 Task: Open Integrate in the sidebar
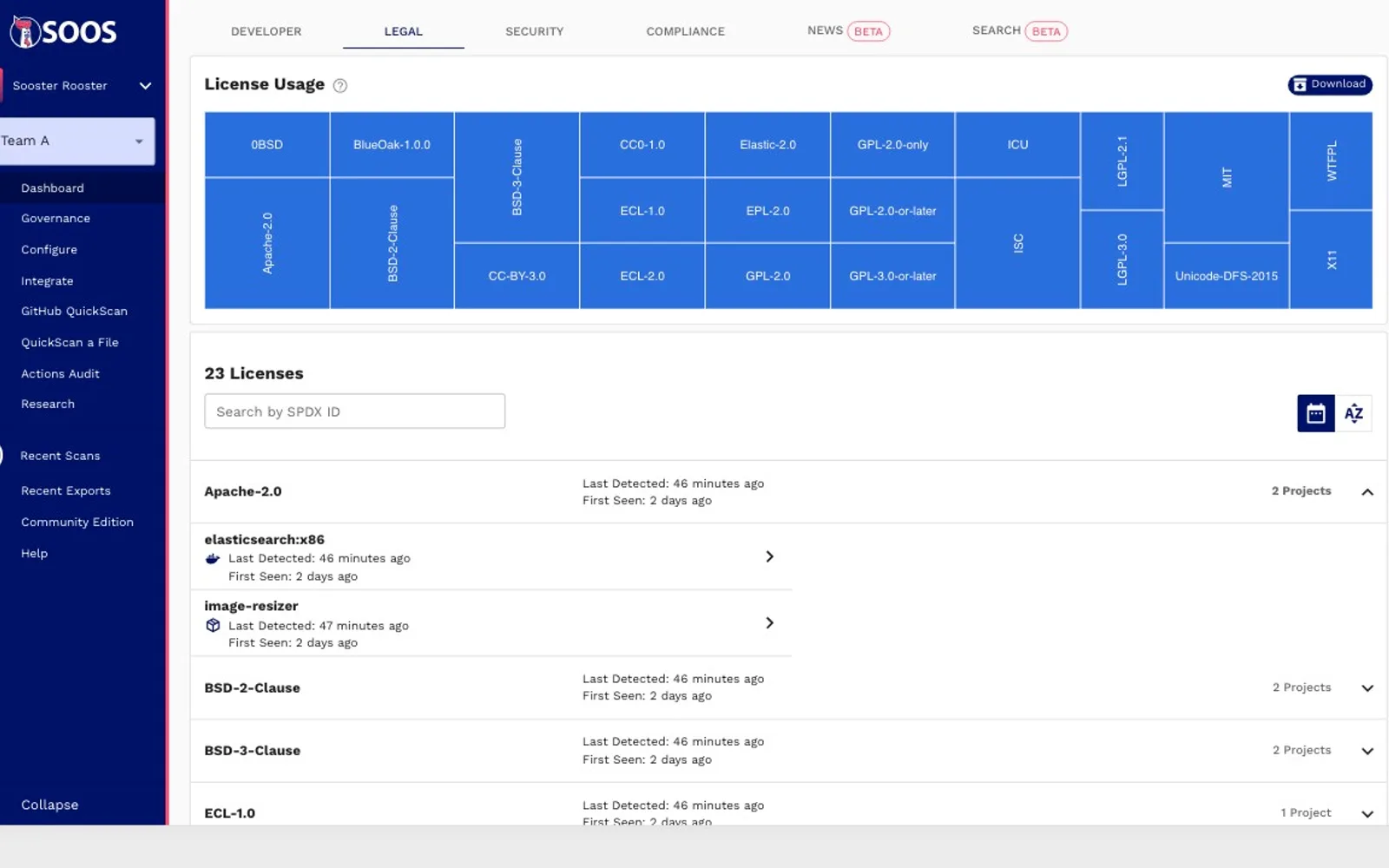[47, 281]
